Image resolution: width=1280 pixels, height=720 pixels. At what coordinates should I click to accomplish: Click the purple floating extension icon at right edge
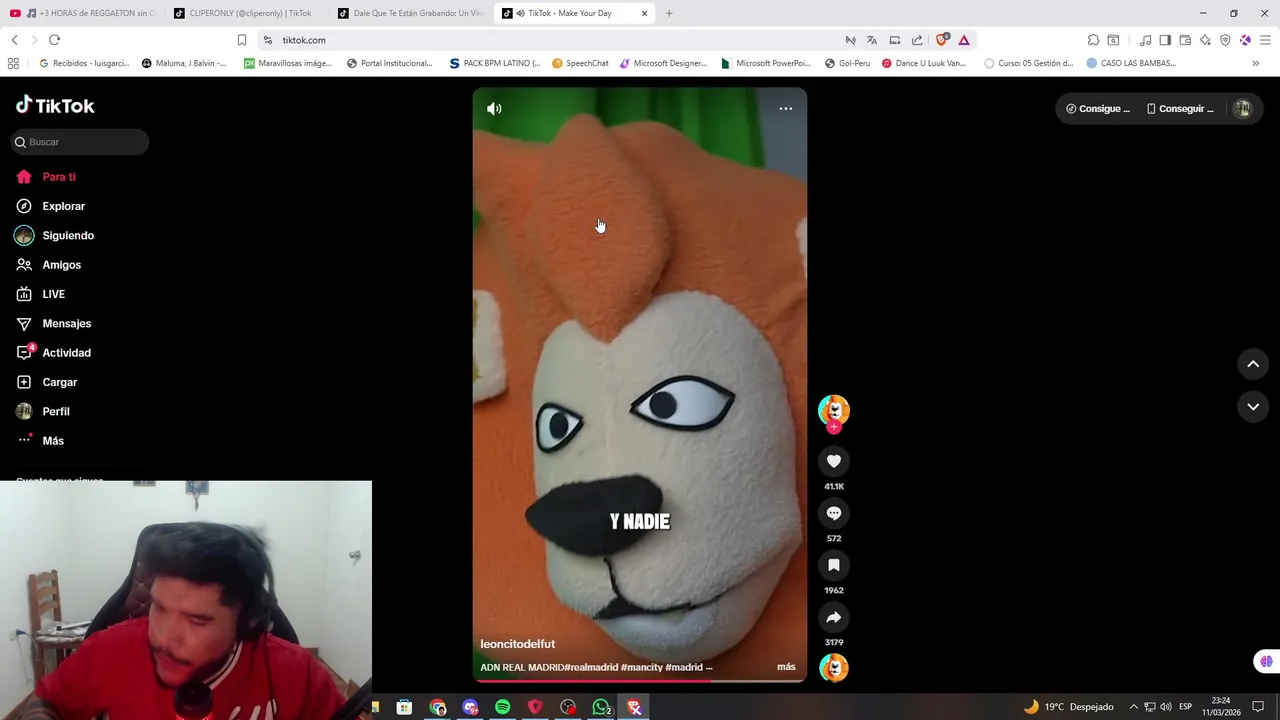click(x=1266, y=661)
